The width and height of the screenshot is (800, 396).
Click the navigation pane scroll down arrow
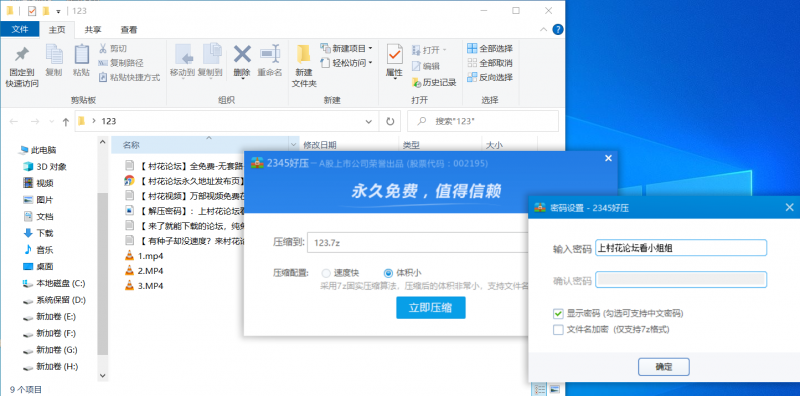coord(103,375)
